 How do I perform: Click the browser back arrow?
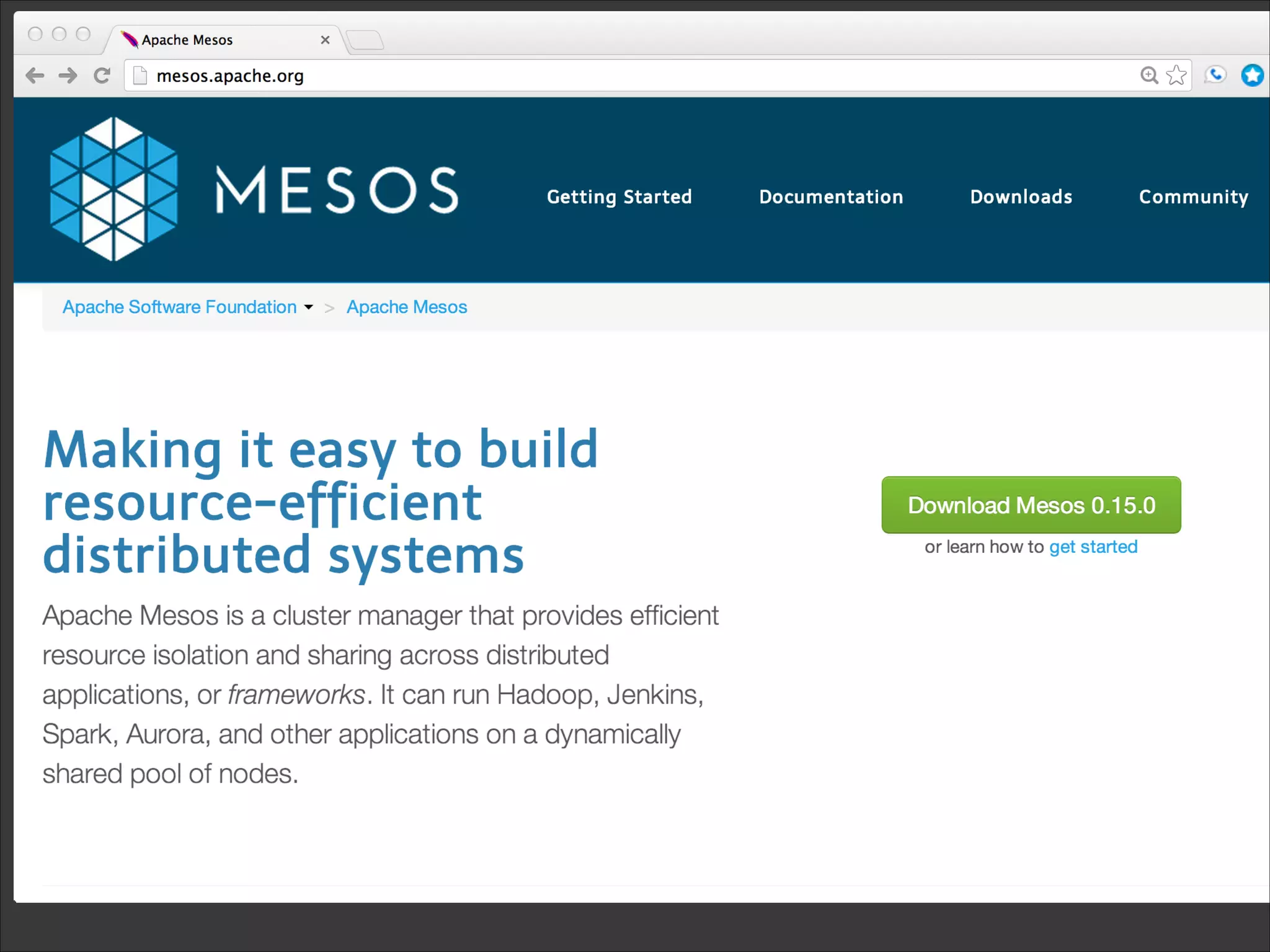pos(35,76)
